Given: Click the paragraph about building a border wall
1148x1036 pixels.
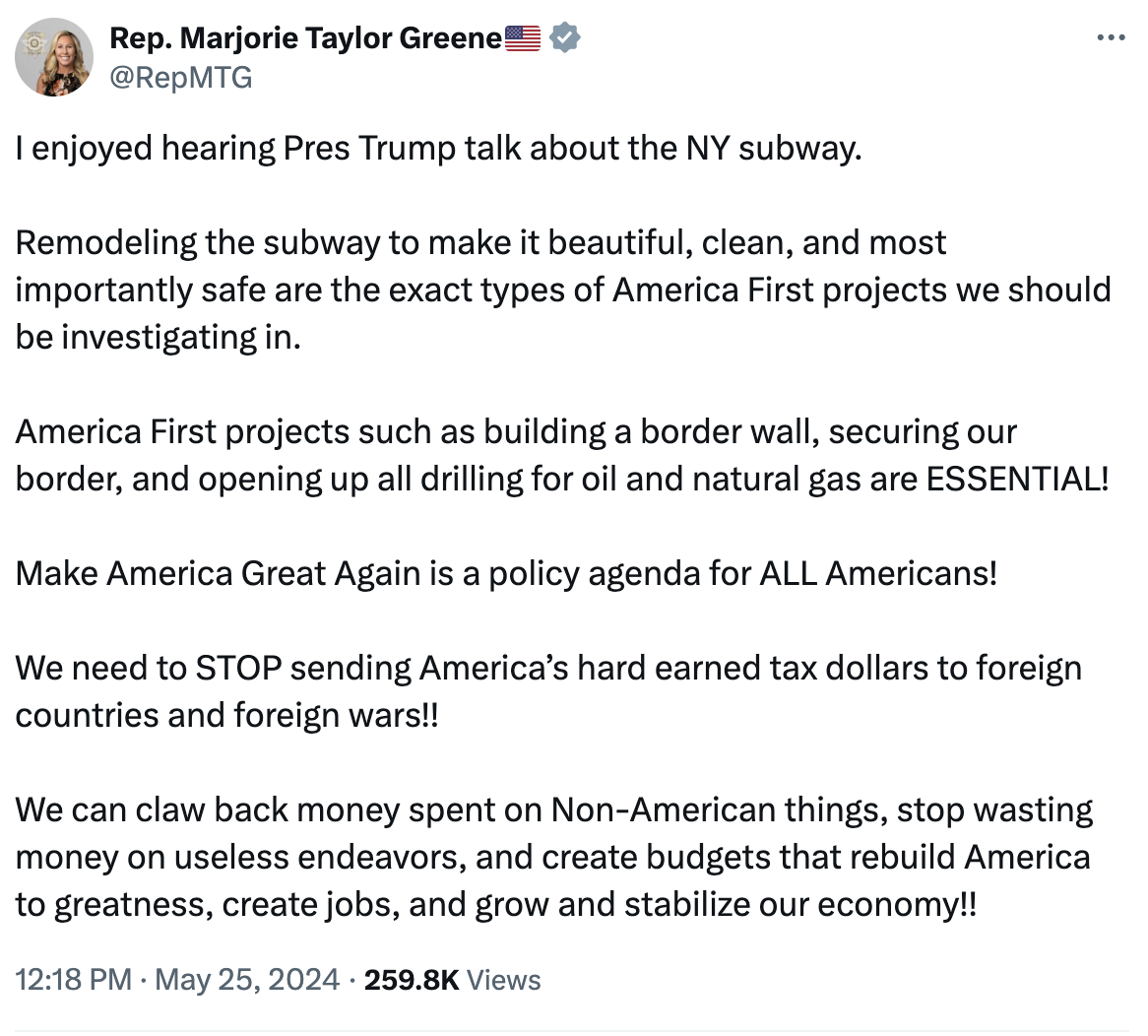Looking at the screenshot, I should click(562, 455).
